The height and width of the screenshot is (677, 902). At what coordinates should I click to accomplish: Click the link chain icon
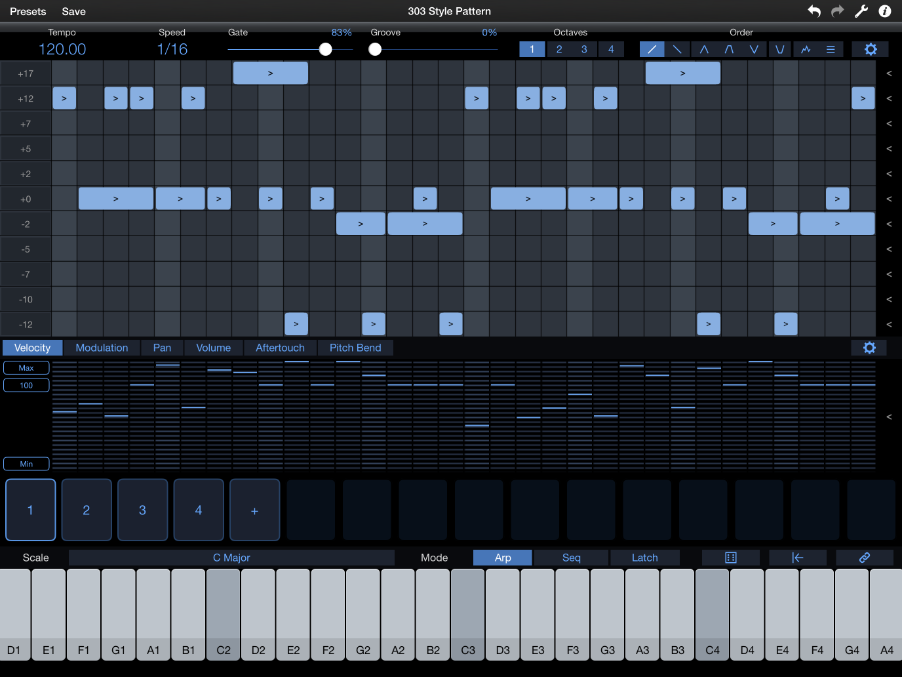pyautogui.click(x=865, y=558)
